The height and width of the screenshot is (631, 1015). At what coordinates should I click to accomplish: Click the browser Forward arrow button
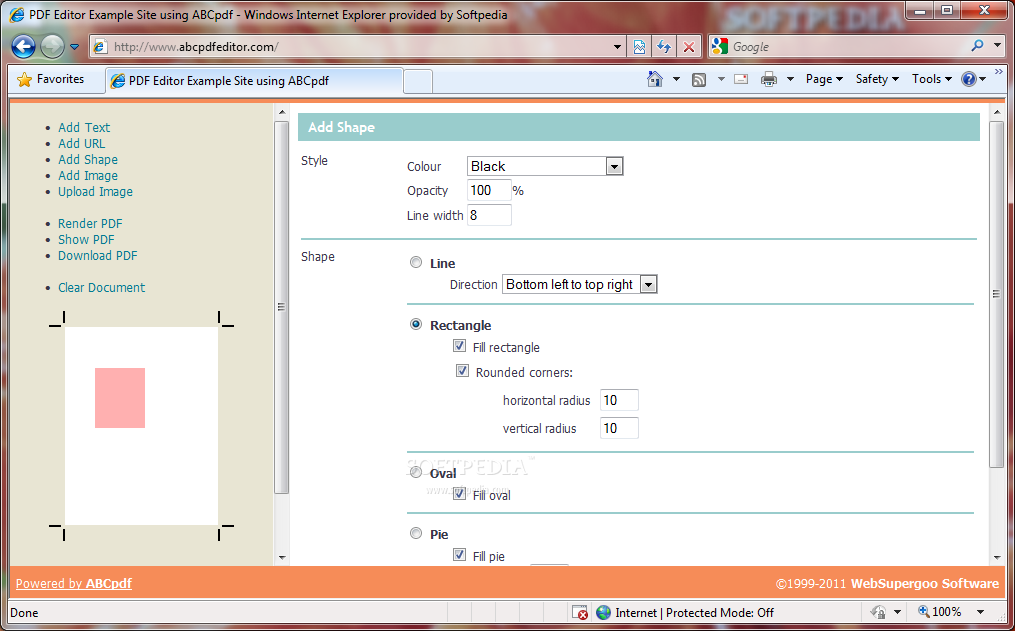[52, 47]
